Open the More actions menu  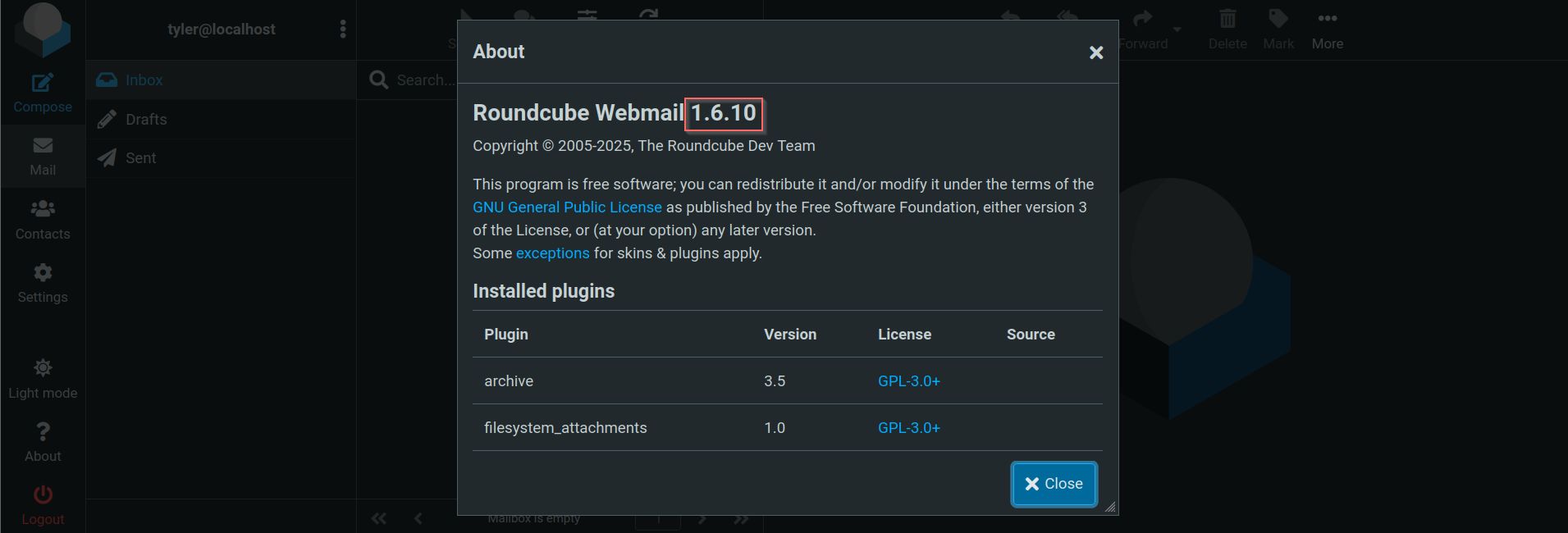click(x=1327, y=20)
